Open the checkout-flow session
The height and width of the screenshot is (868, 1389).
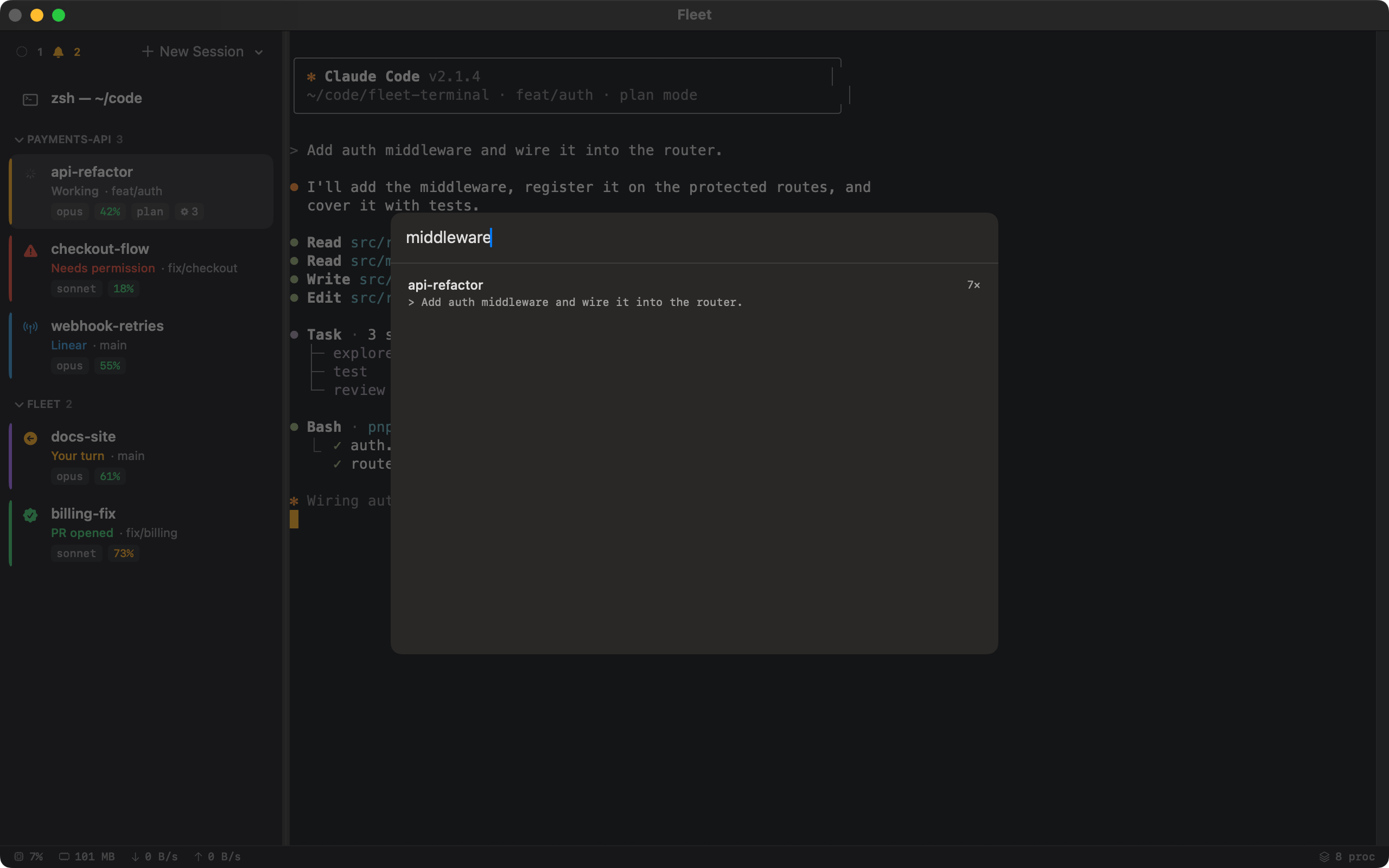point(141,268)
